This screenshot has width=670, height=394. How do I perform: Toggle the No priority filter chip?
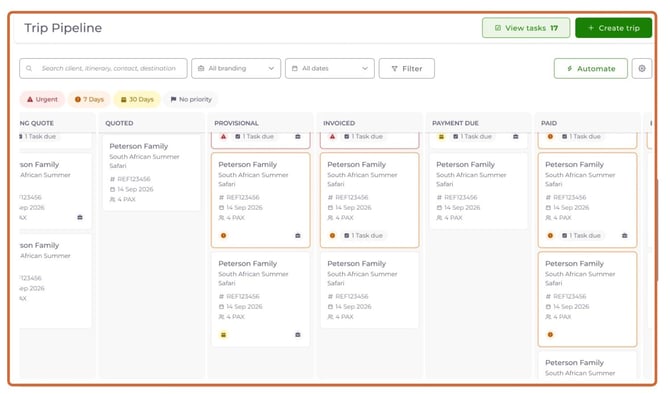click(191, 99)
